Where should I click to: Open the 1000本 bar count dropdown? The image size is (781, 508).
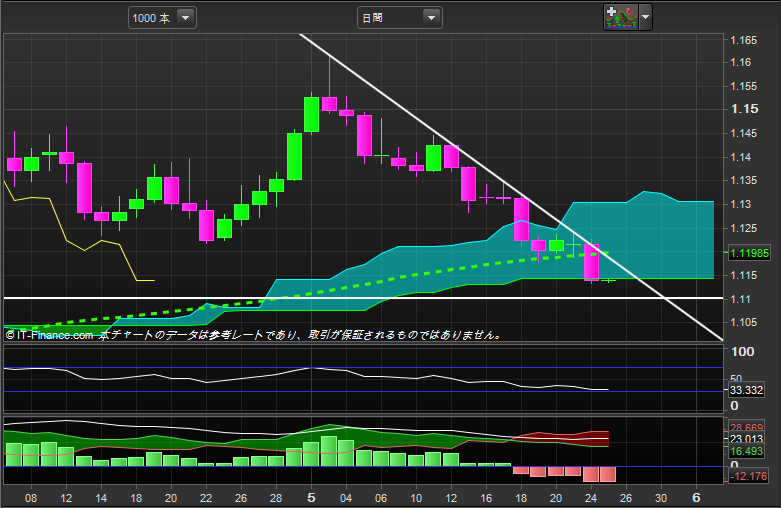click(162, 18)
